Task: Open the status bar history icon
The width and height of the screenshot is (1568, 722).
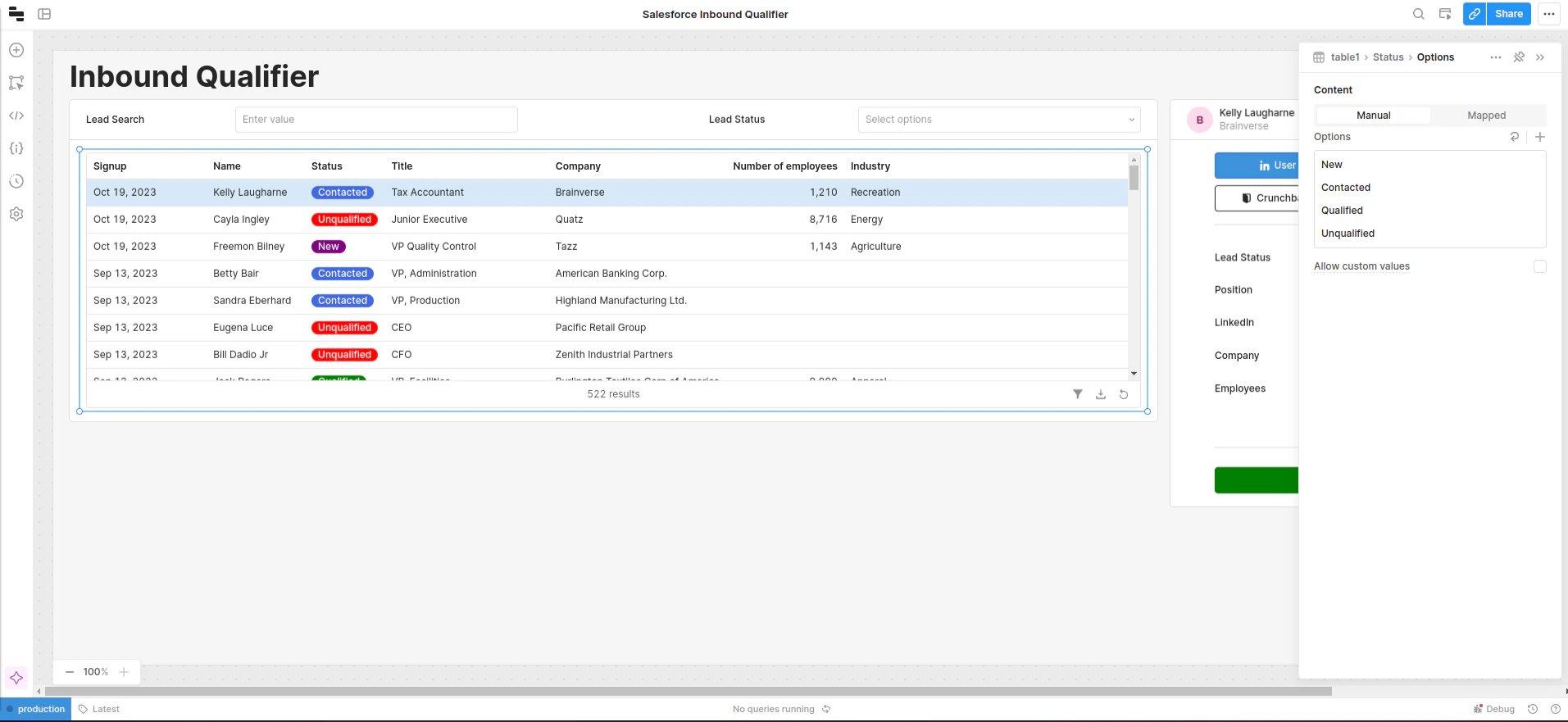Action: coord(1533,709)
